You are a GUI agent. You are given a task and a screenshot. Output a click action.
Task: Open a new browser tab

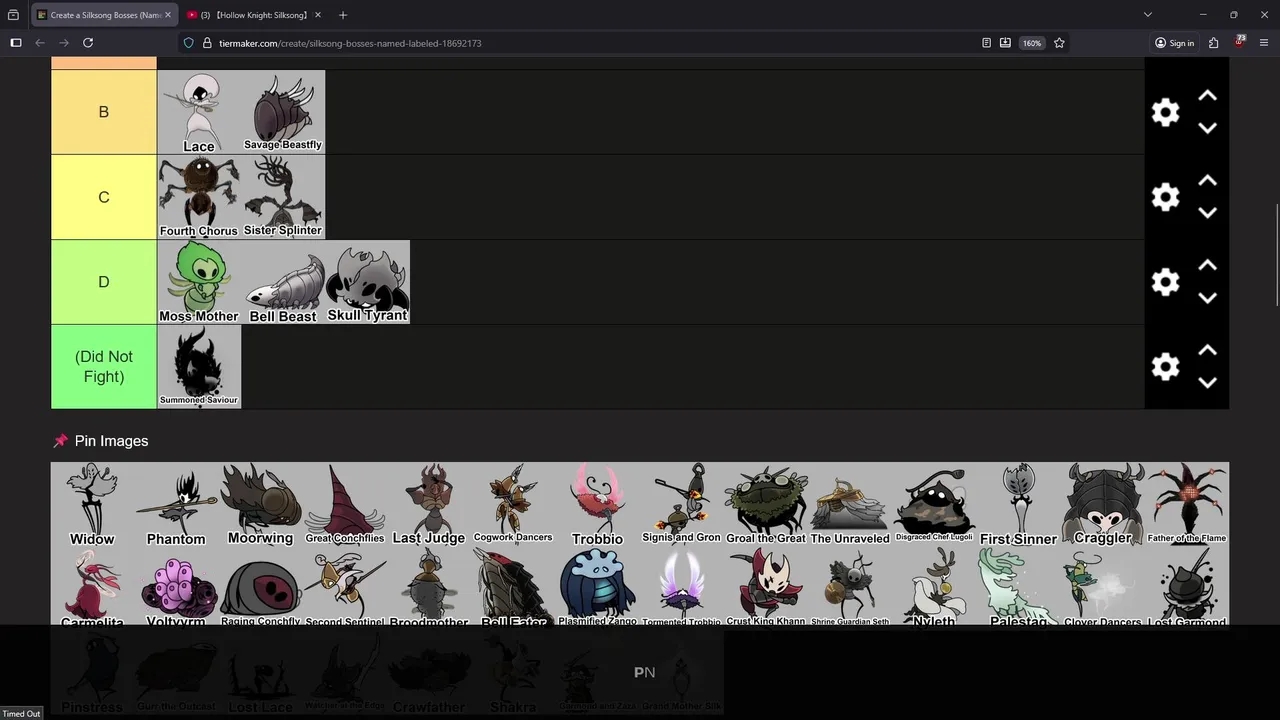(342, 15)
